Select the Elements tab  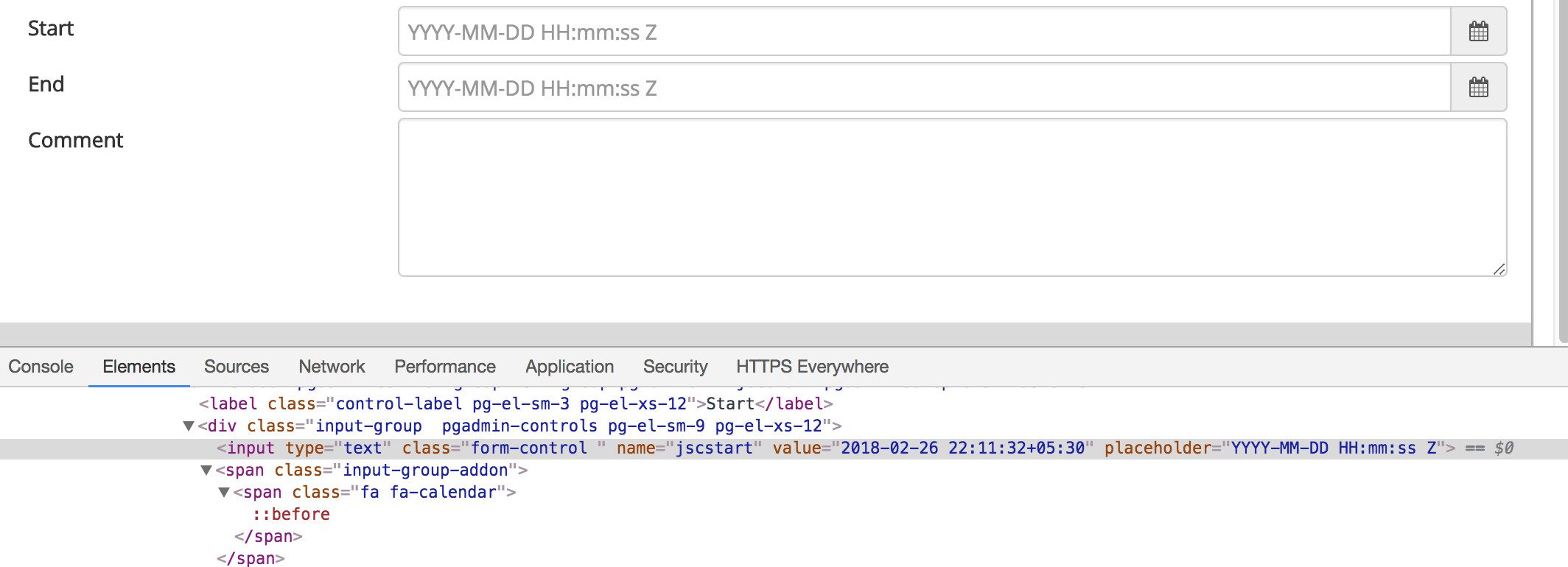139,367
